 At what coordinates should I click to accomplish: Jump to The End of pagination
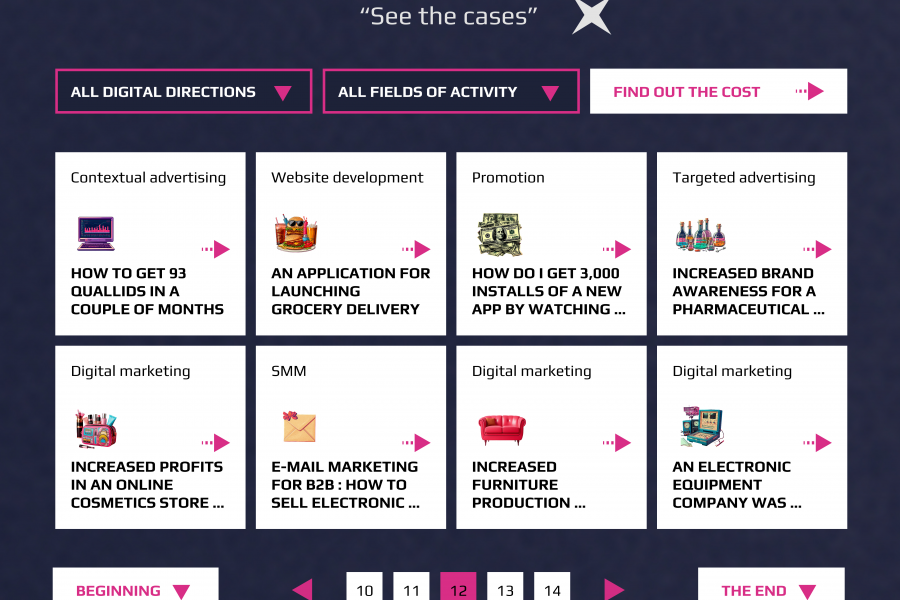[770, 589]
